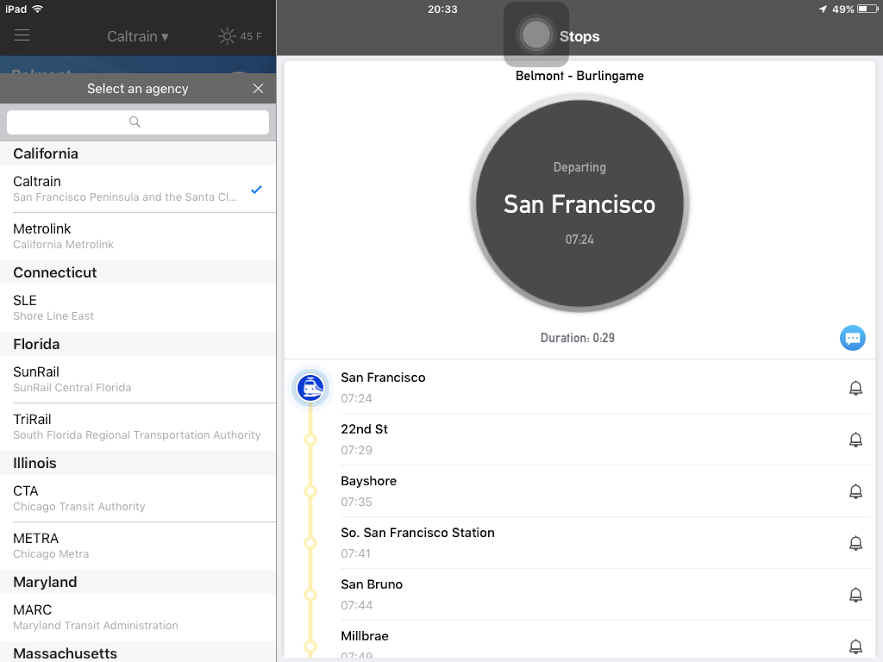Choose Metrolink agency
This screenshot has height=662, width=883.
[x=138, y=236]
